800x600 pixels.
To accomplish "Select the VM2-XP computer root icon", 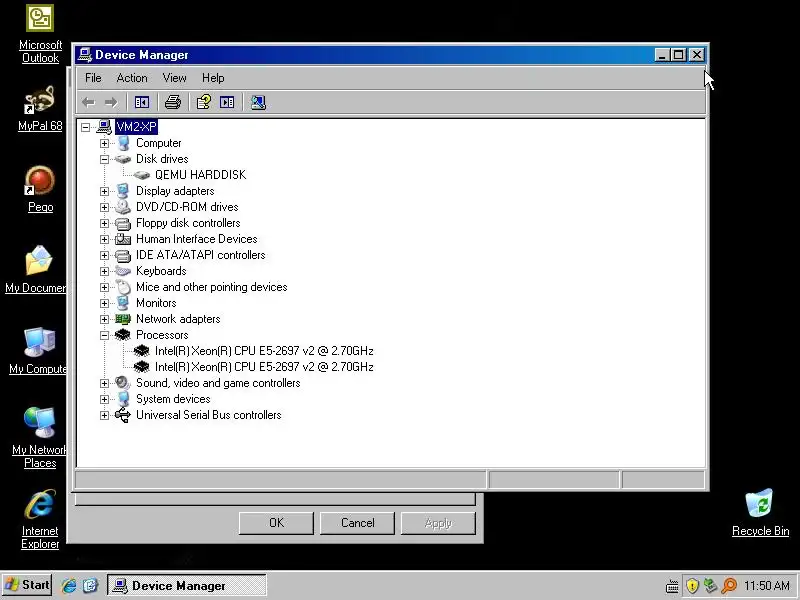I will pos(104,127).
